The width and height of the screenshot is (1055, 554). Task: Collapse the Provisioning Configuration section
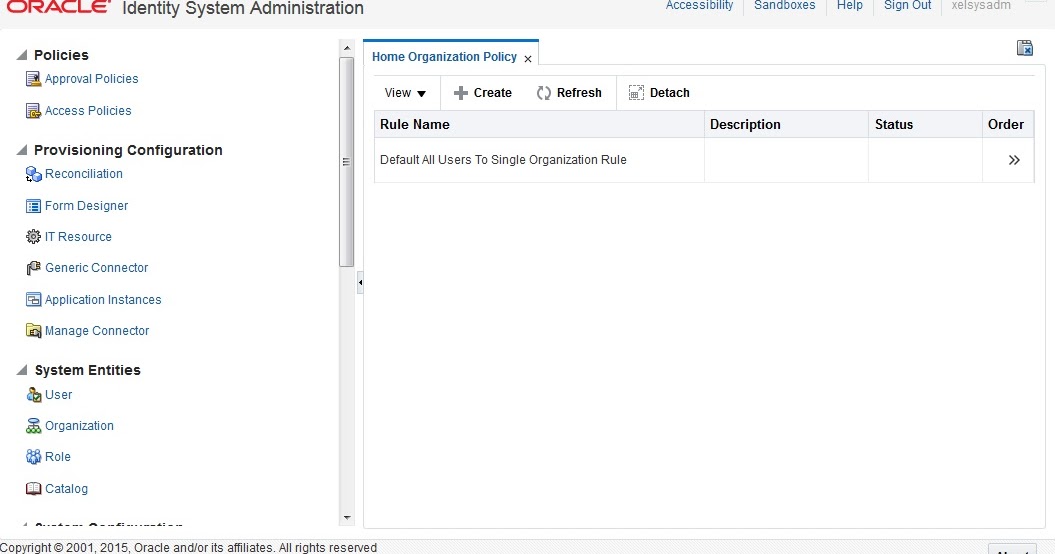[x=22, y=150]
